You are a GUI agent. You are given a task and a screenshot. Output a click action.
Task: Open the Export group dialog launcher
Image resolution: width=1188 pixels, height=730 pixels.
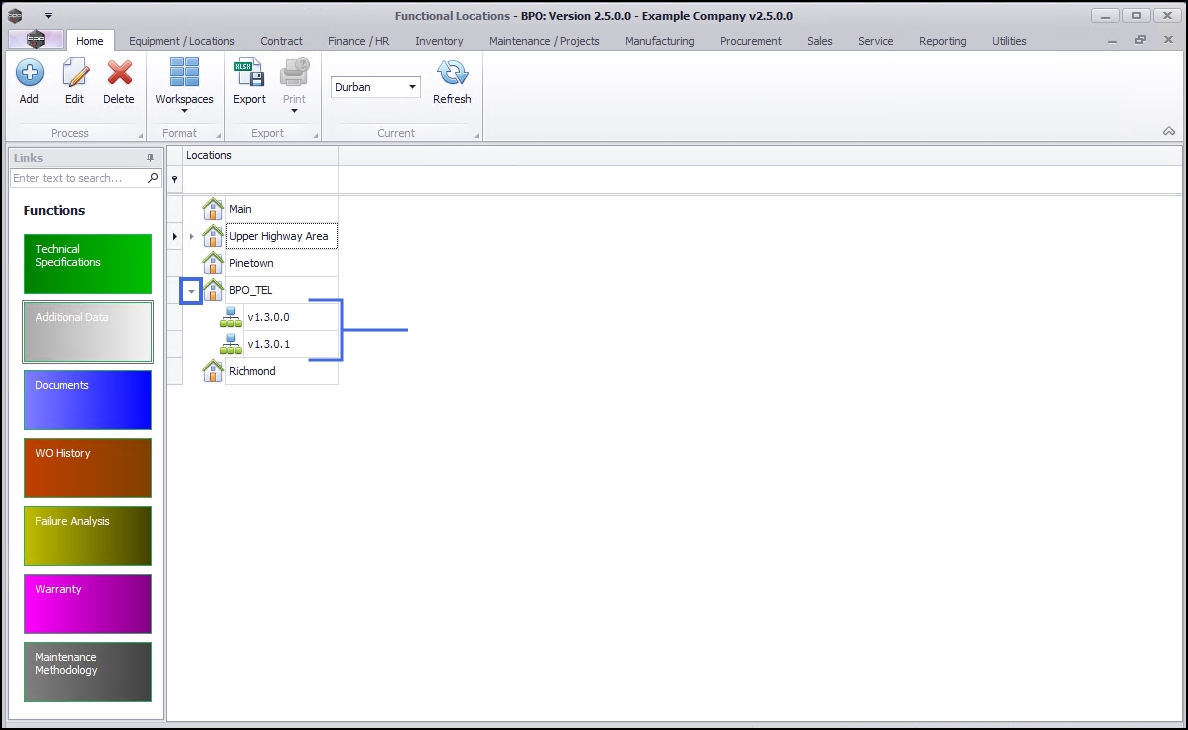(316, 136)
